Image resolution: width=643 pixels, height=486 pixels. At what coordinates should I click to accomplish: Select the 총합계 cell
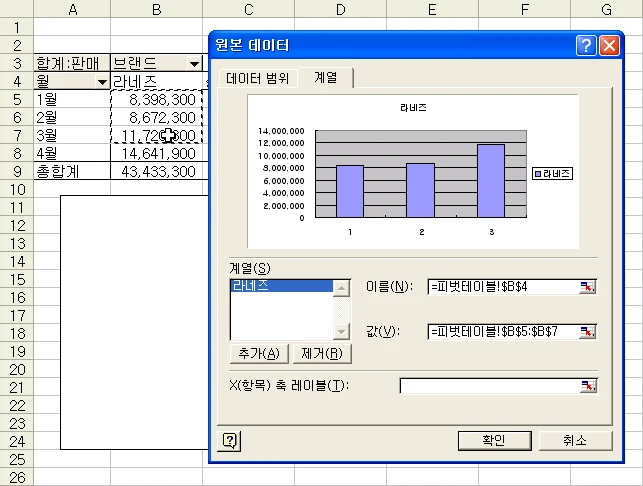pyautogui.click(x=72, y=171)
